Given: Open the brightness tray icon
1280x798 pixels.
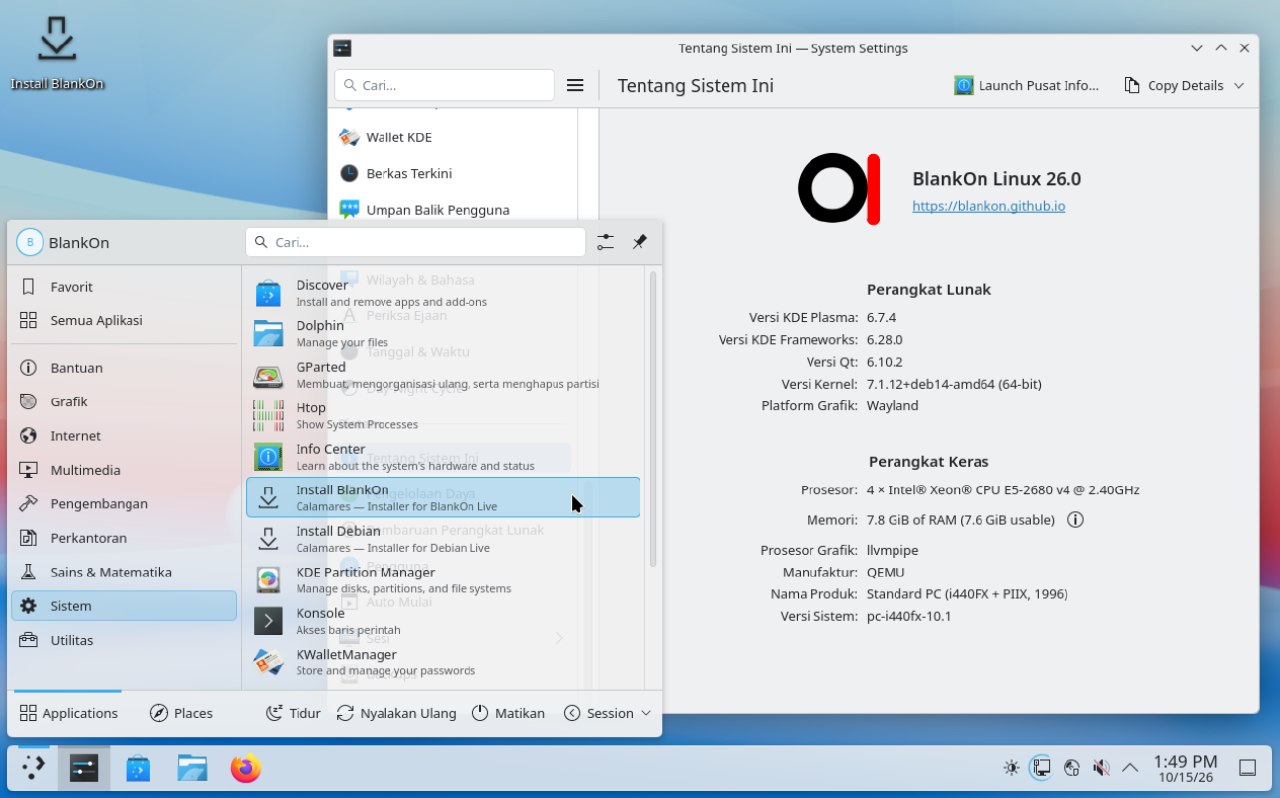Looking at the screenshot, I should [x=1012, y=768].
